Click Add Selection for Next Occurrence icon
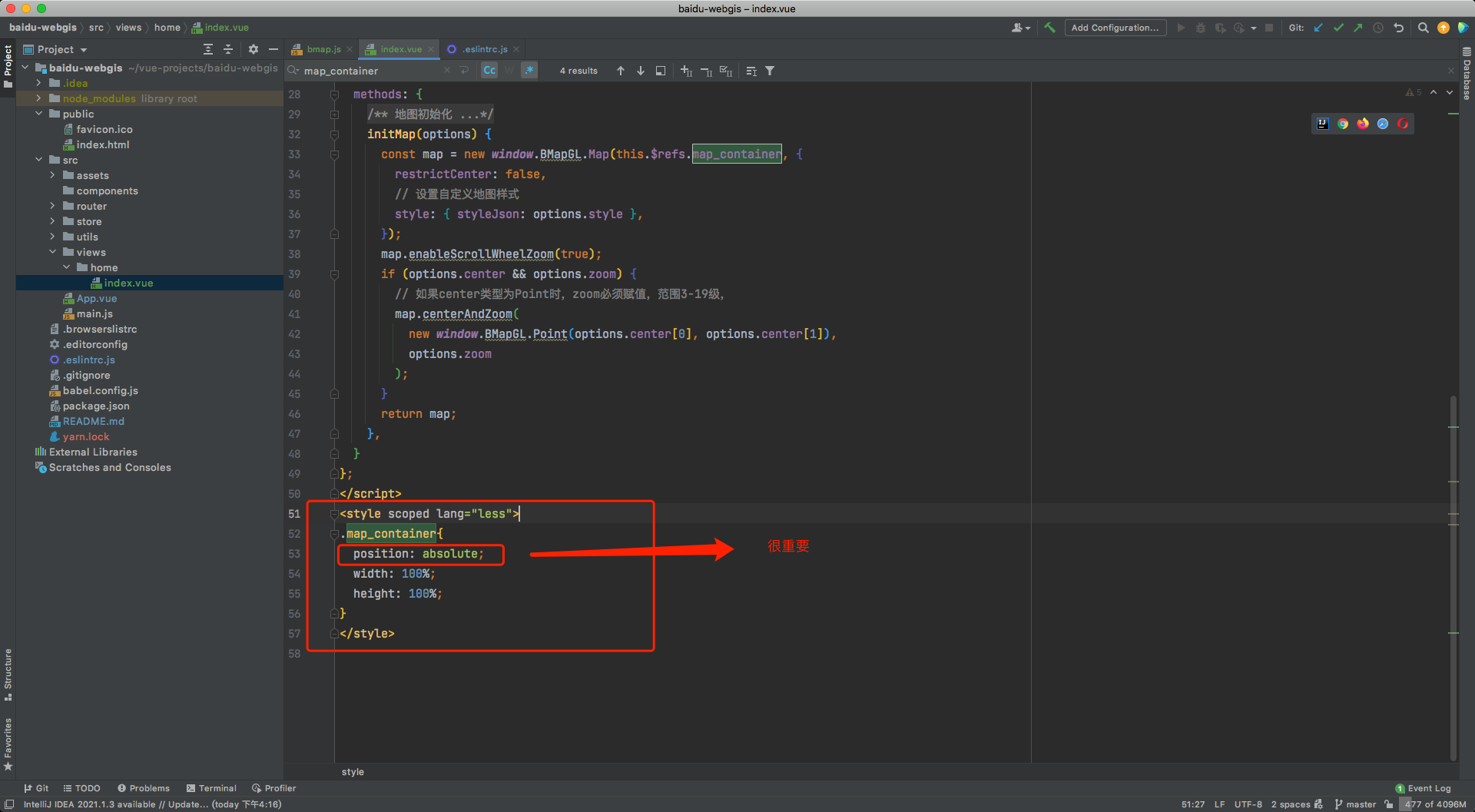 point(686,71)
